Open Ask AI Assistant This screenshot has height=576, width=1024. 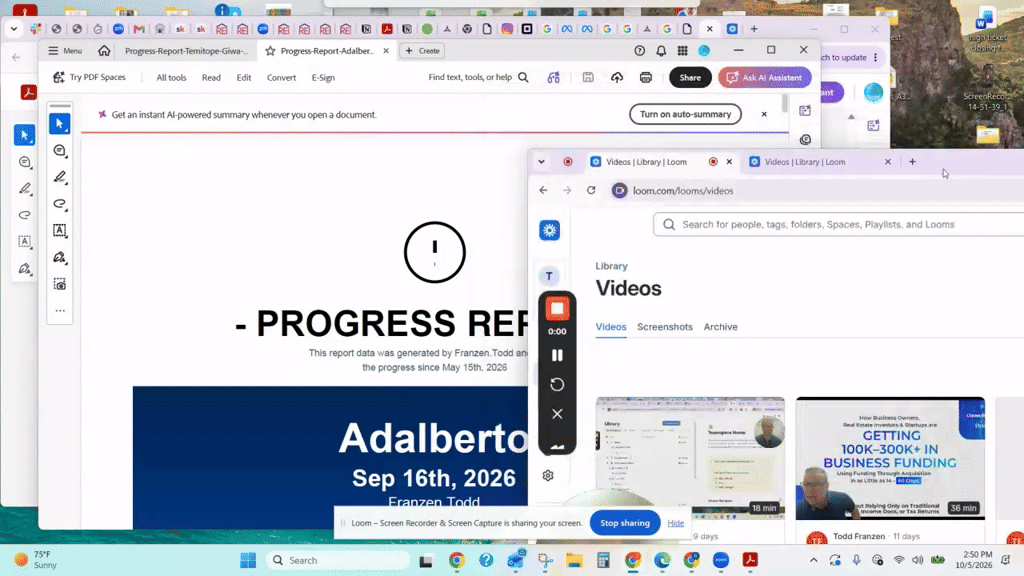tap(765, 77)
